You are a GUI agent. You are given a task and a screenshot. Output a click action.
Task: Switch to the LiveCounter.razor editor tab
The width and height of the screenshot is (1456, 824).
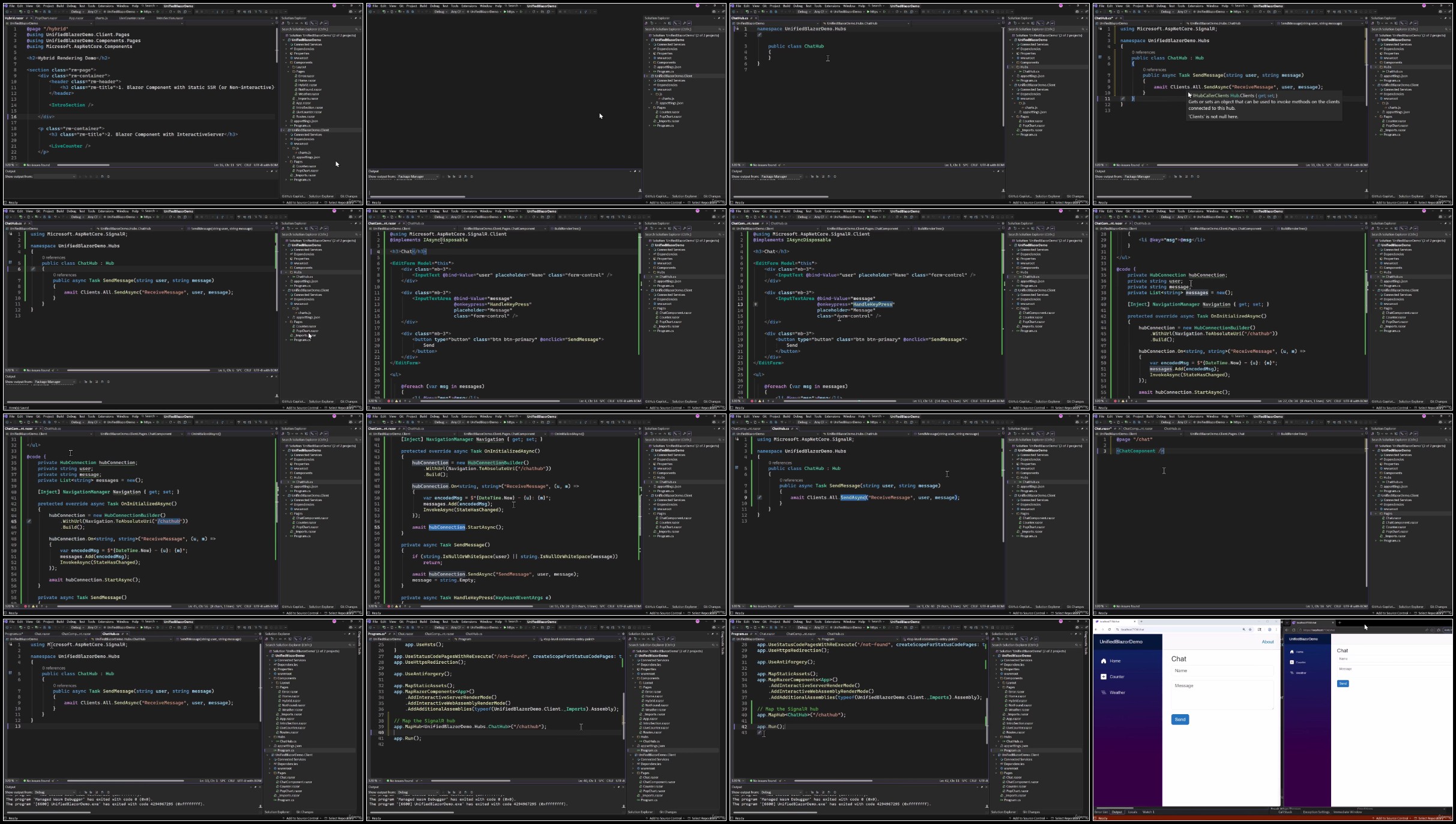(132, 18)
